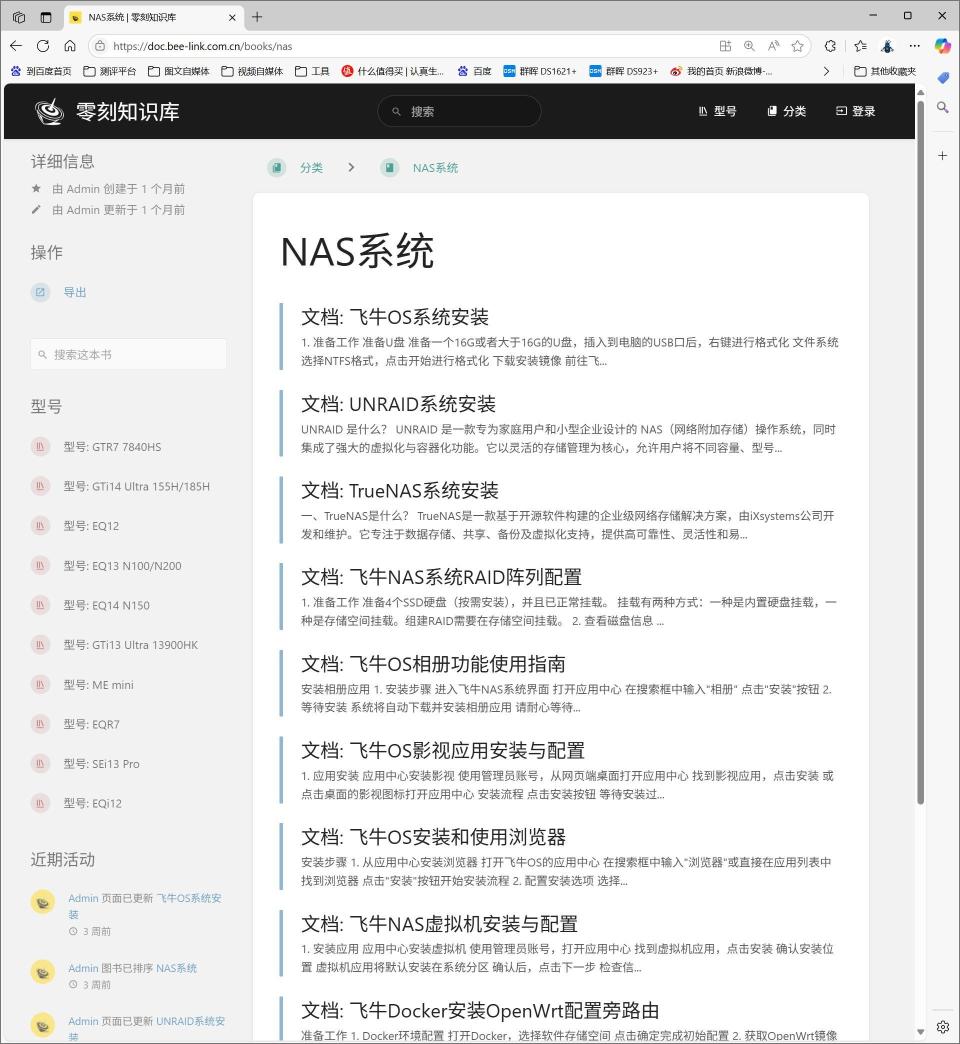Image resolution: width=960 pixels, height=1044 pixels.
Task: Click the icon beside 型号: EQi12
Action: pyautogui.click(x=40, y=803)
